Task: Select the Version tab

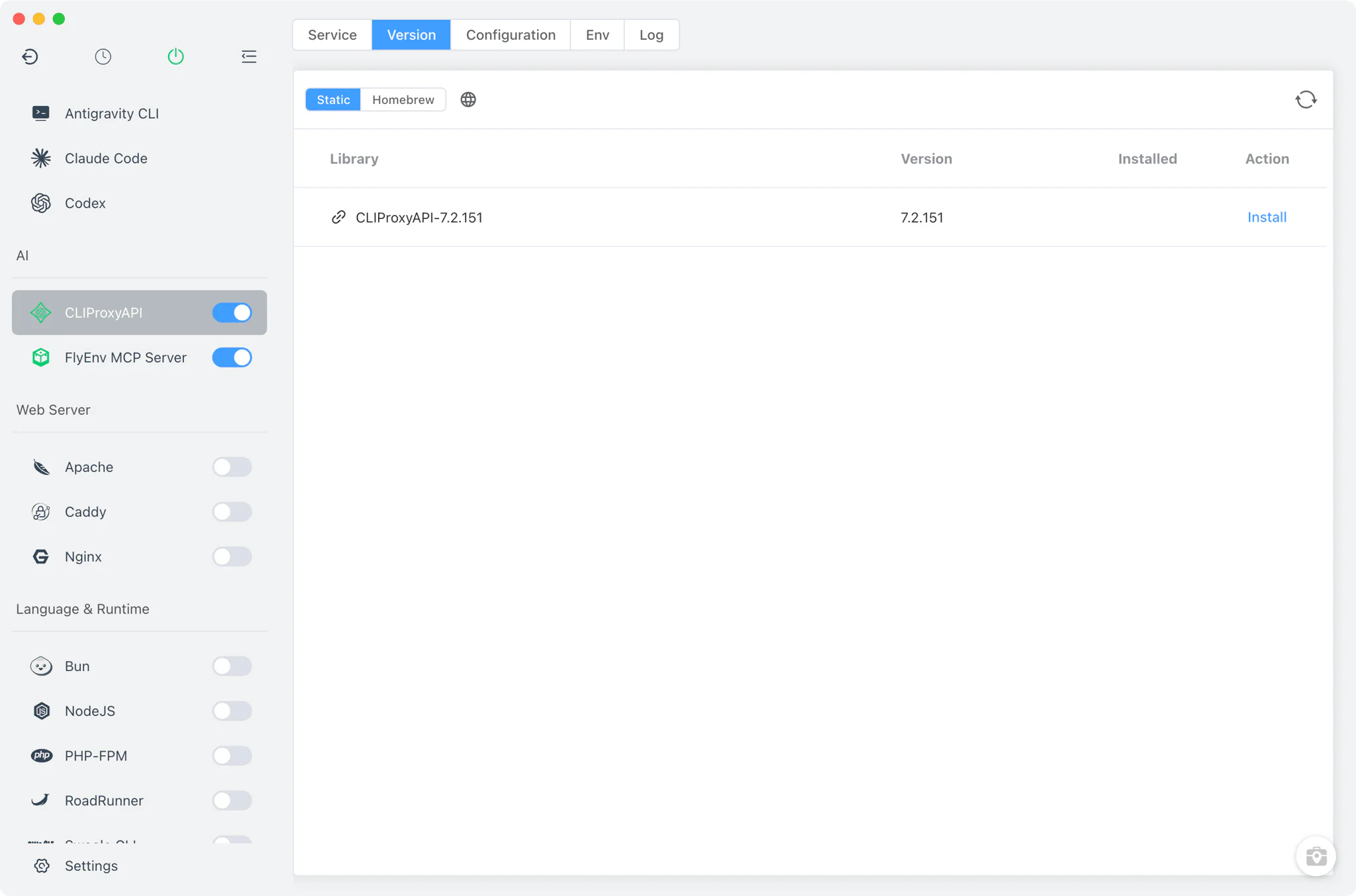Action: 411,34
